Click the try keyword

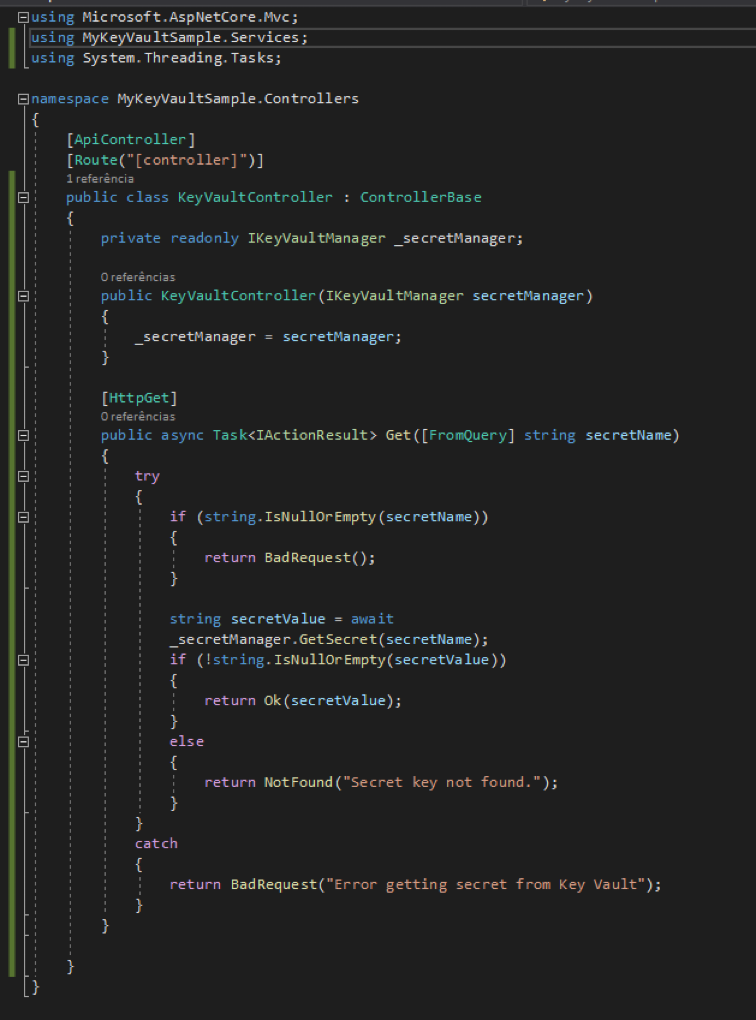pos(147,476)
